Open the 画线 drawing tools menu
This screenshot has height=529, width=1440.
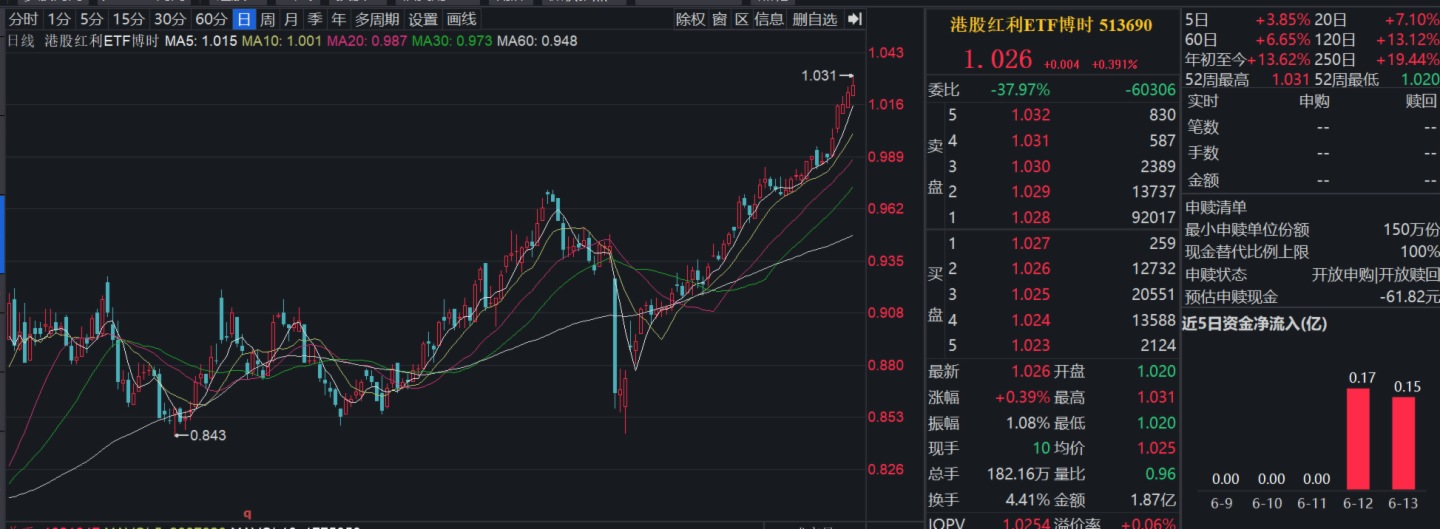[461, 19]
